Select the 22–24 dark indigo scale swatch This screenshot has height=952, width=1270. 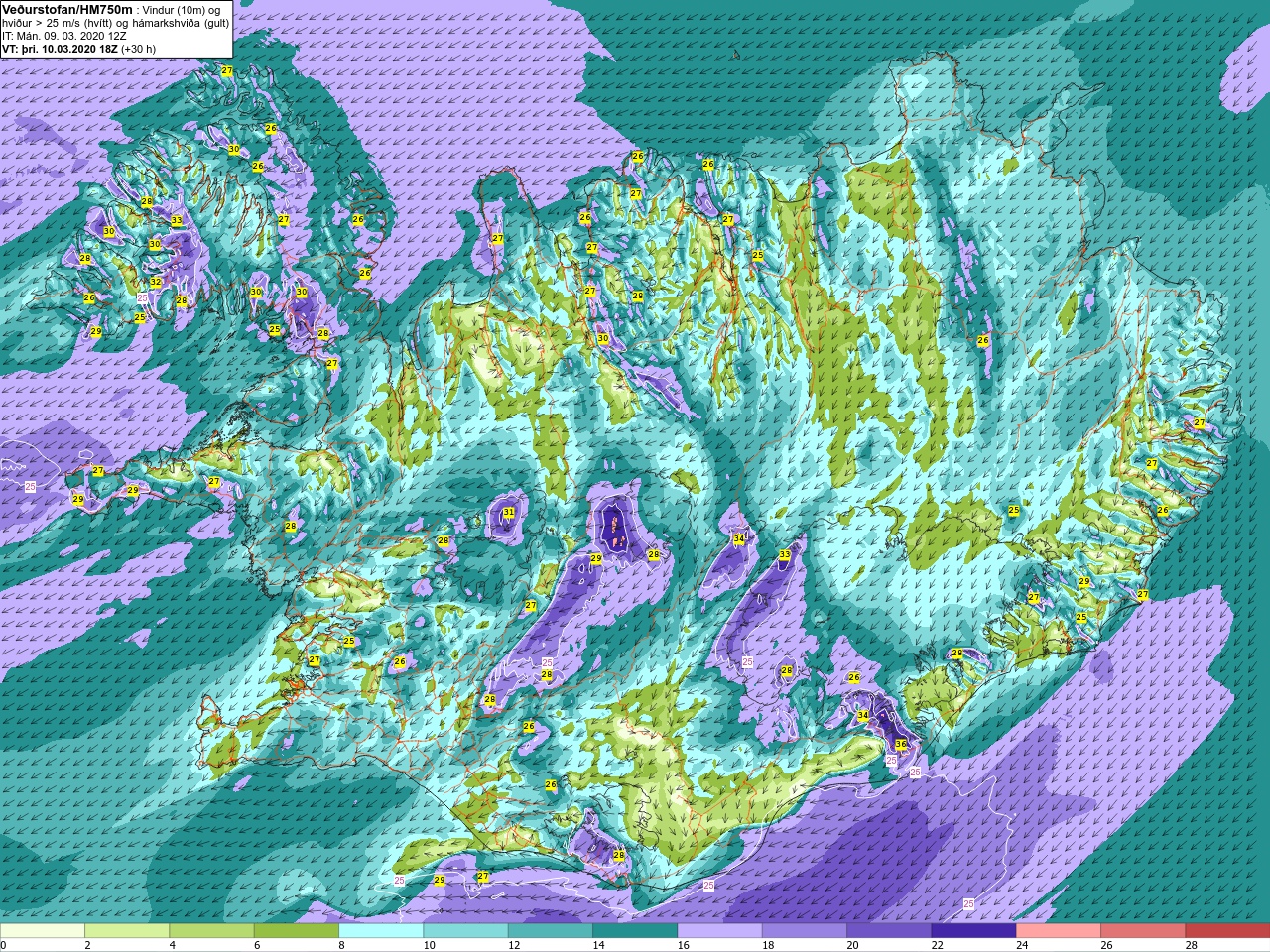click(x=973, y=931)
